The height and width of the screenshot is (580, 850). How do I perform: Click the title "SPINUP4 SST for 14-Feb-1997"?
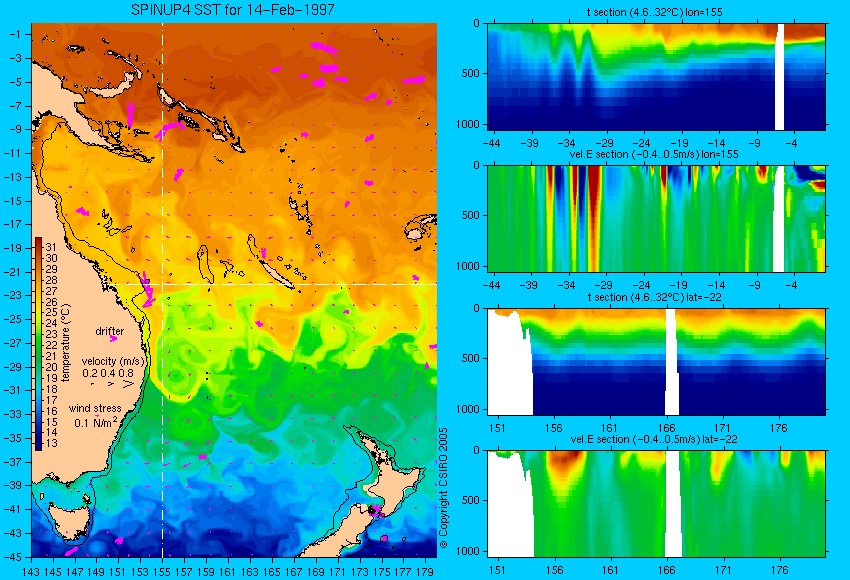pyautogui.click(x=233, y=10)
